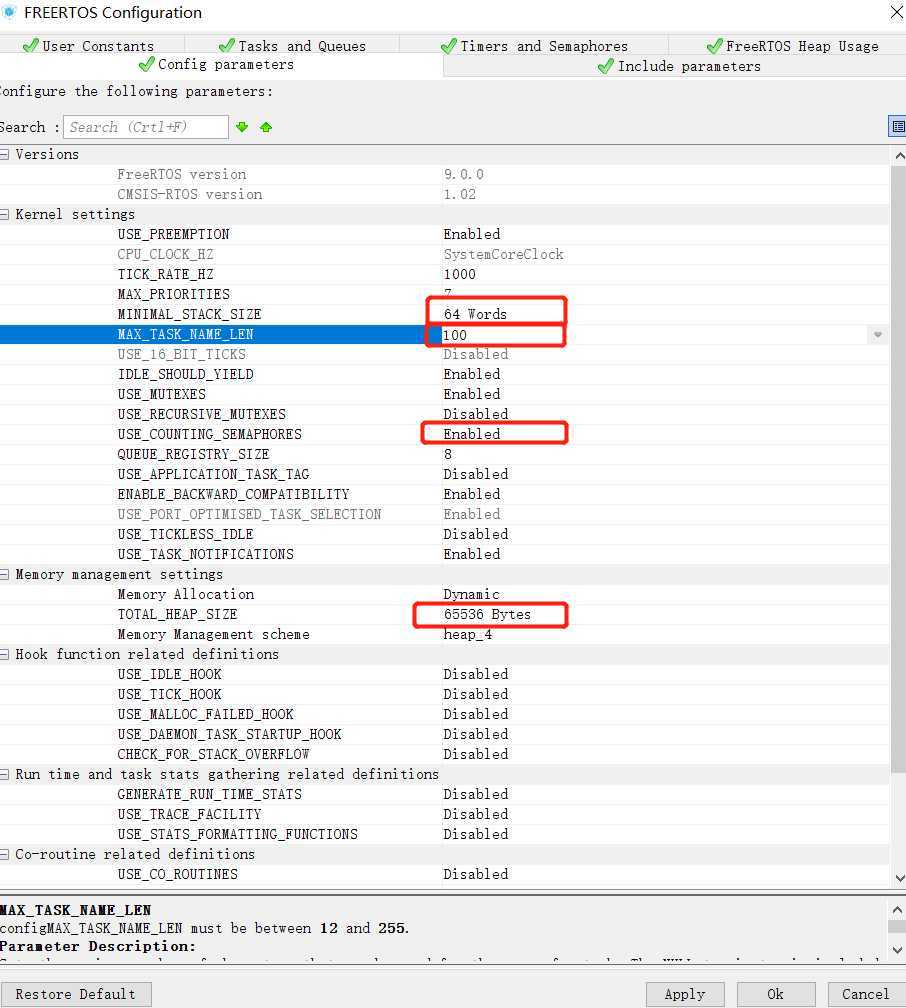Click the search next (green down arrow) icon
Screen dimensions: 906x1008
click(242, 127)
